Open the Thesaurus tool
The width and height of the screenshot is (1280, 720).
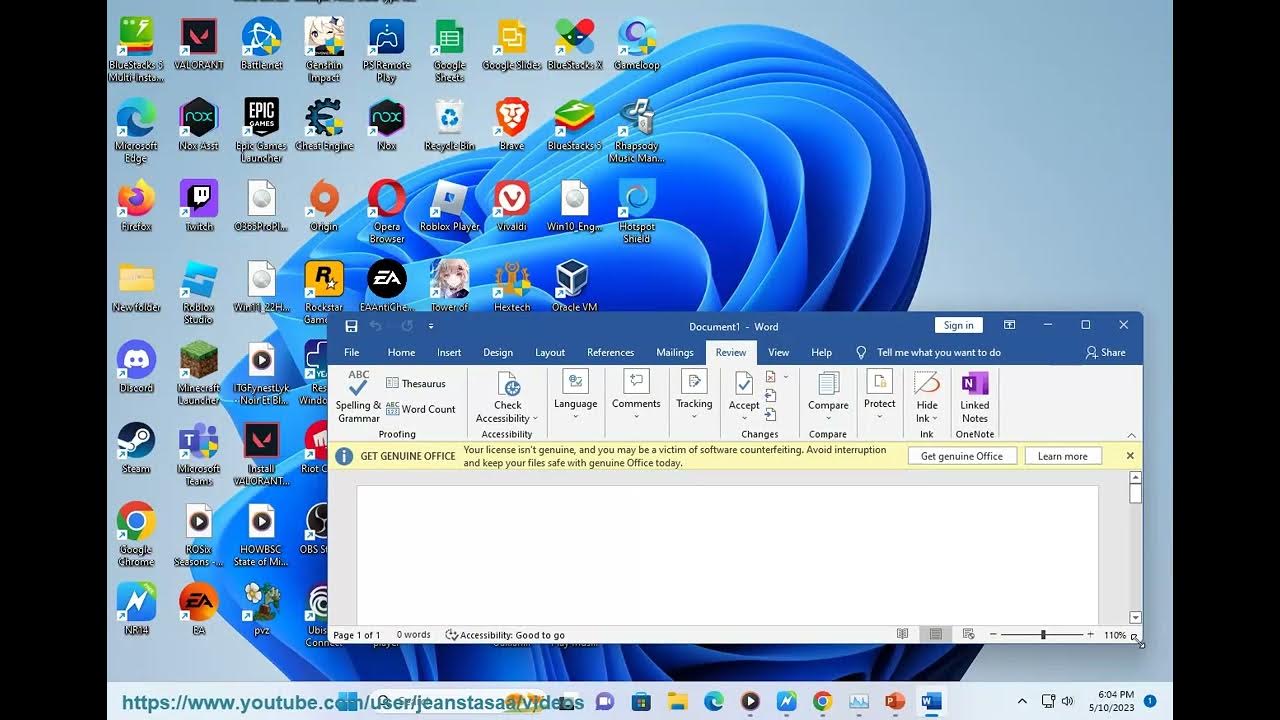[416, 383]
